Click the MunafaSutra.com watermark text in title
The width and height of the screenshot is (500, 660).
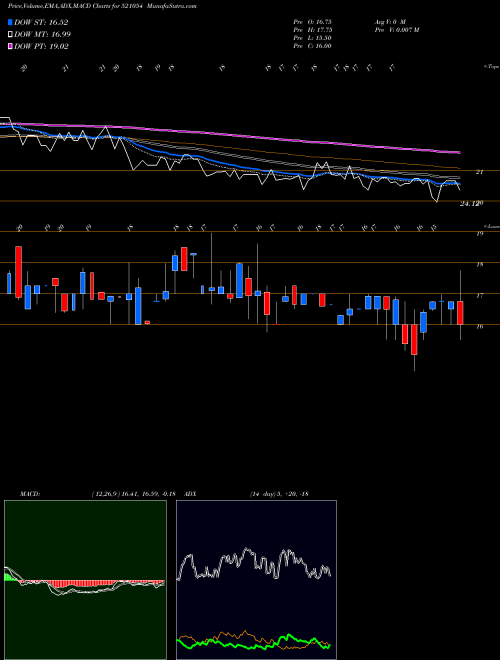click(x=173, y=6)
